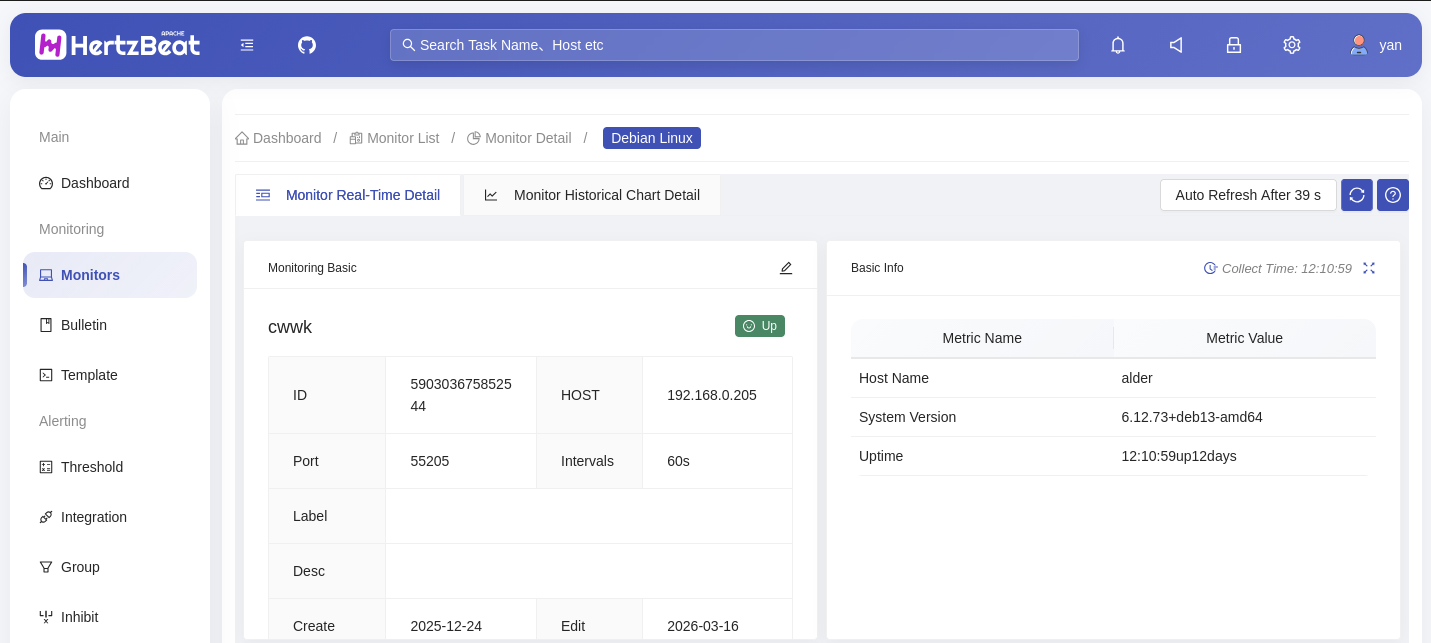Switch to Monitor Historical Chart Detail tab
1431x643 pixels.
pyautogui.click(x=592, y=195)
